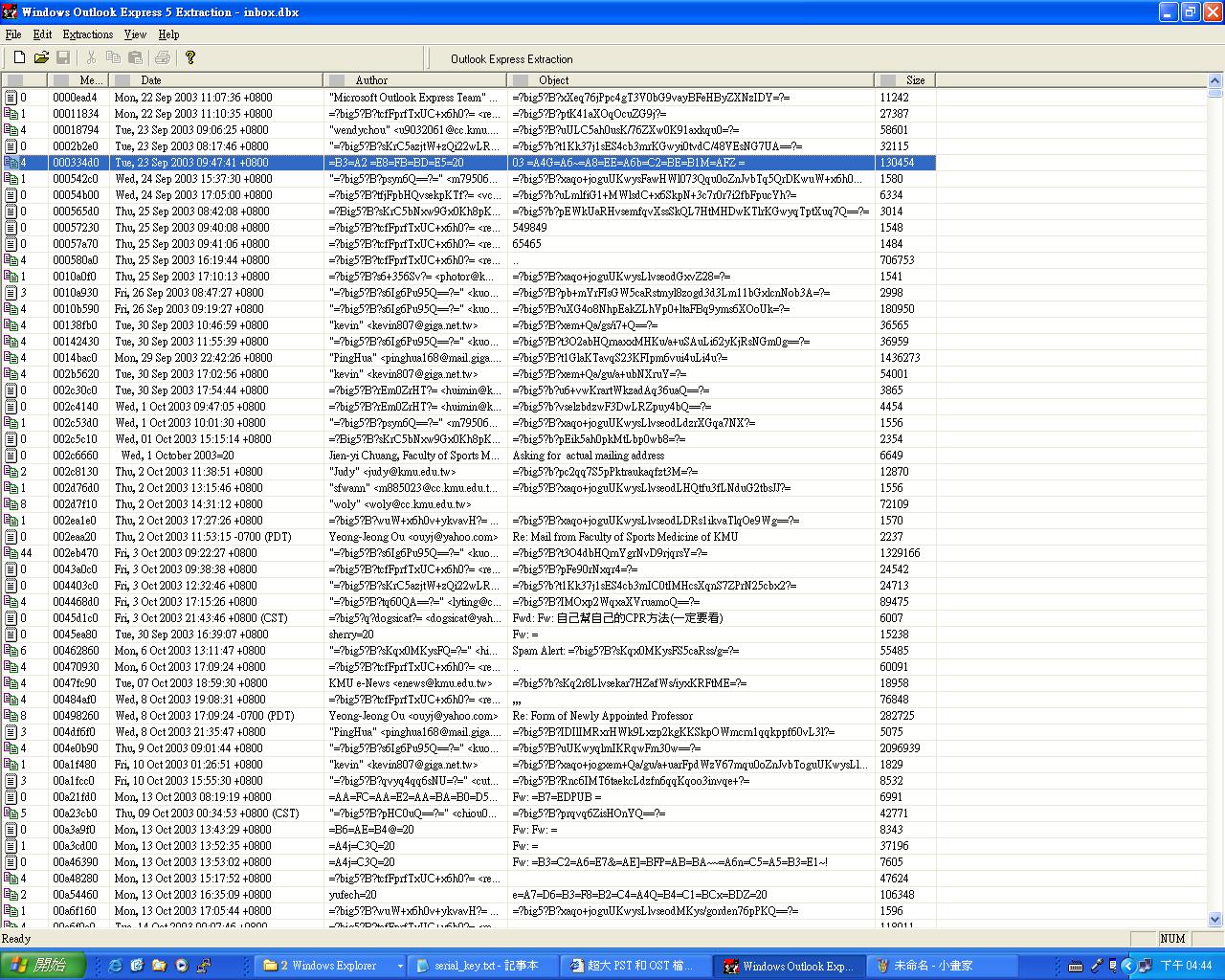
Task: Sort by the Object column header
Action: [x=690, y=80]
